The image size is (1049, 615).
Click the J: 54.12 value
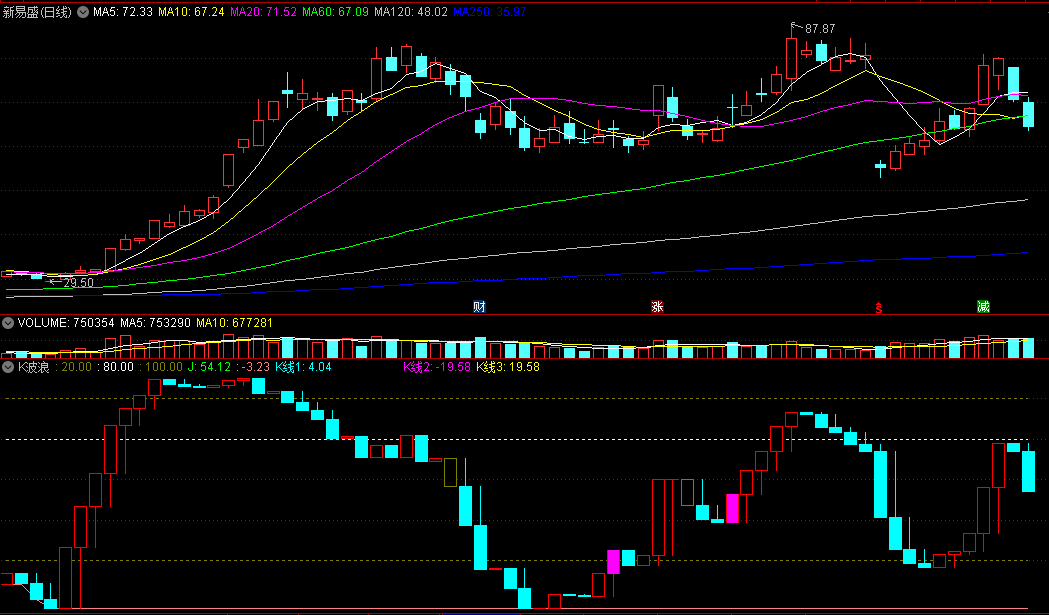[x=209, y=367]
